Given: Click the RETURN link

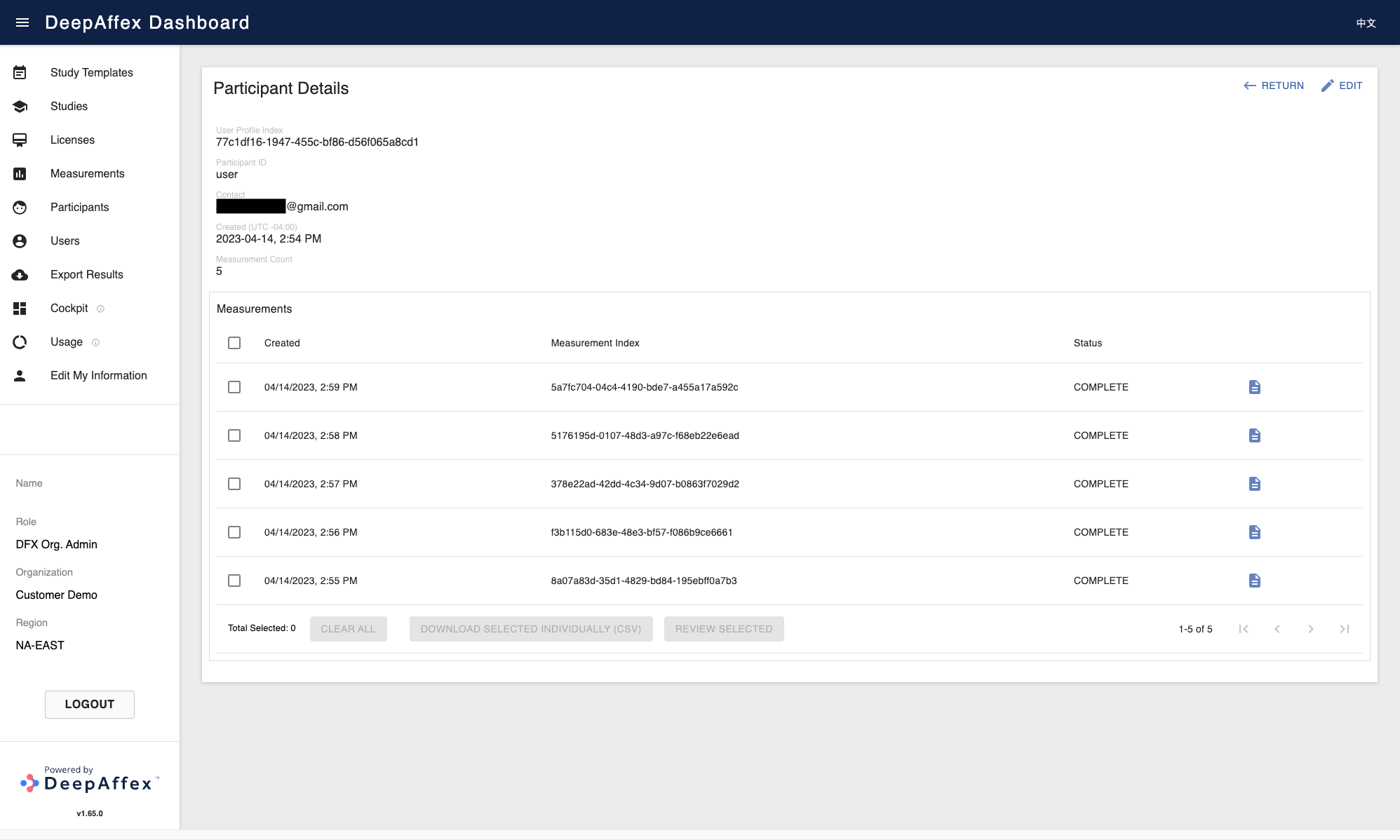Looking at the screenshot, I should (1273, 86).
